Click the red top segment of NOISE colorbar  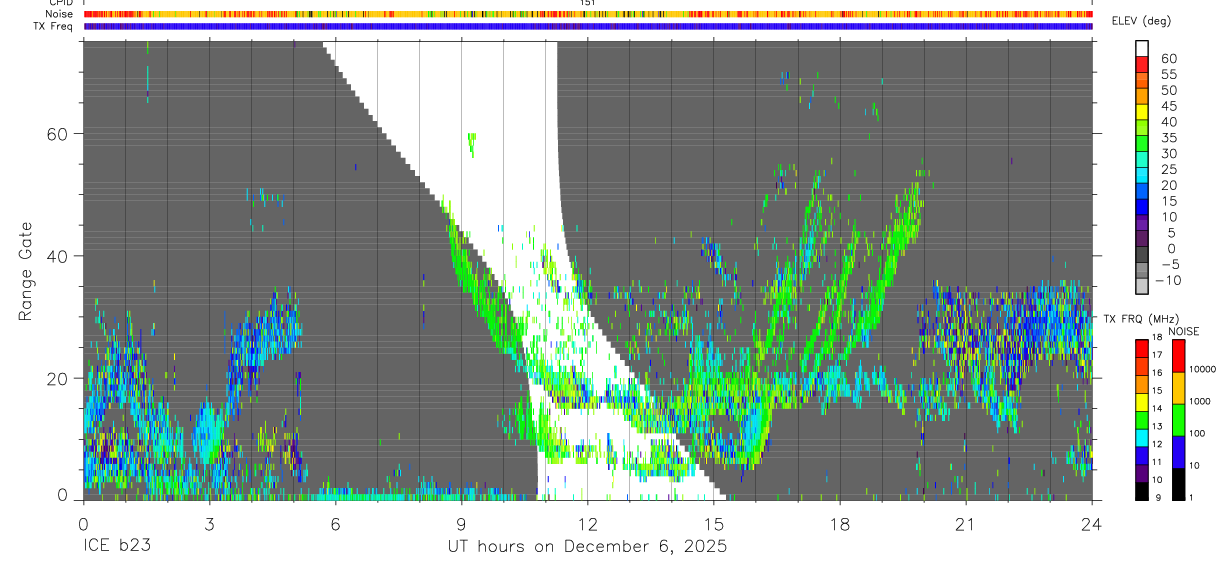click(1178, 355)
